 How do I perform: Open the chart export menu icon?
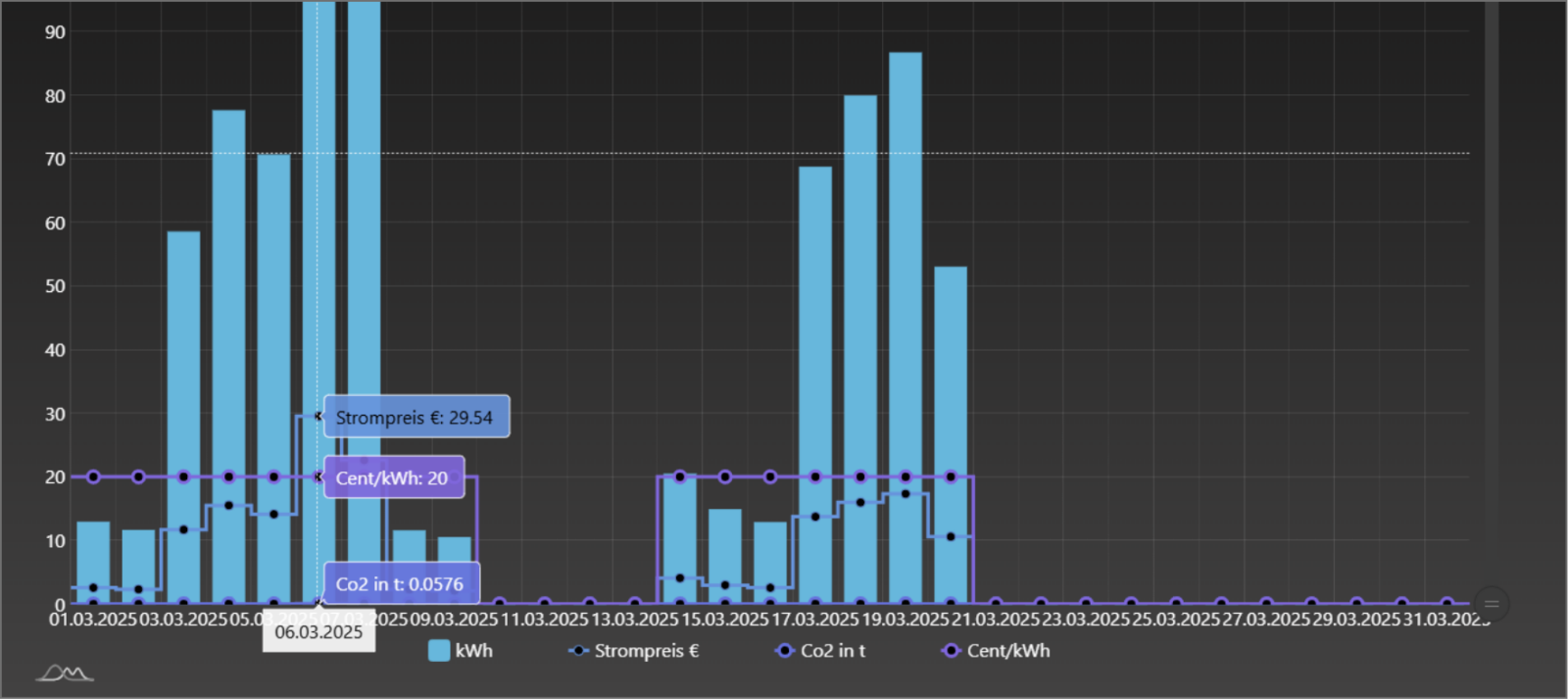(x=1491, y=604)
